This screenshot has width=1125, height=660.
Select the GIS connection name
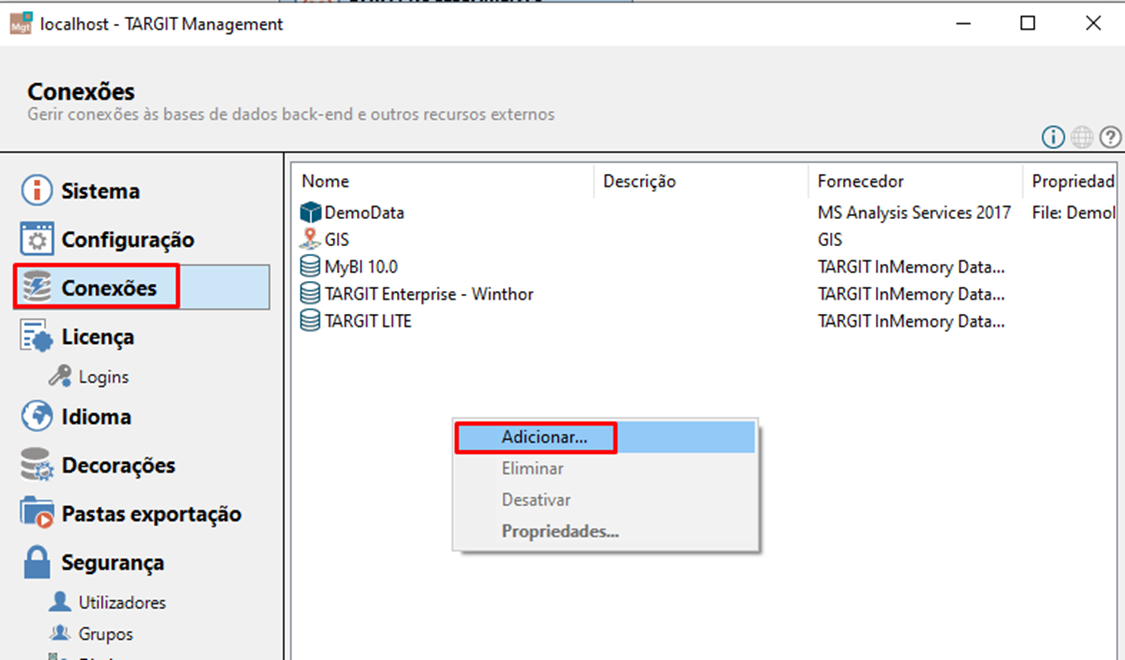(336, 240)
